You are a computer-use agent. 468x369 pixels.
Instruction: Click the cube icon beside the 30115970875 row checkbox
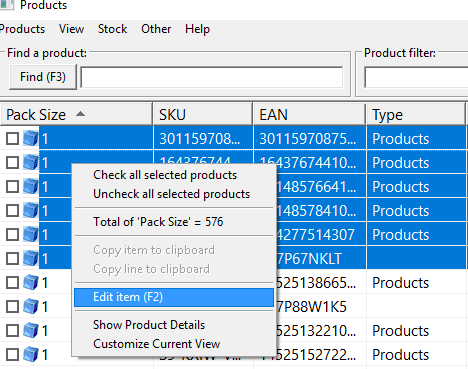click(x=31, y=138)
